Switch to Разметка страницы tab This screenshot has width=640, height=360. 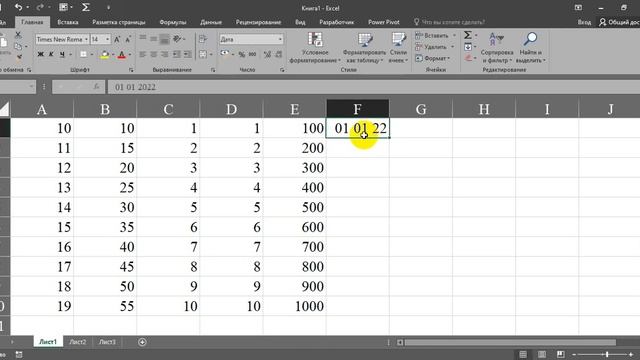tap(118, 22)
